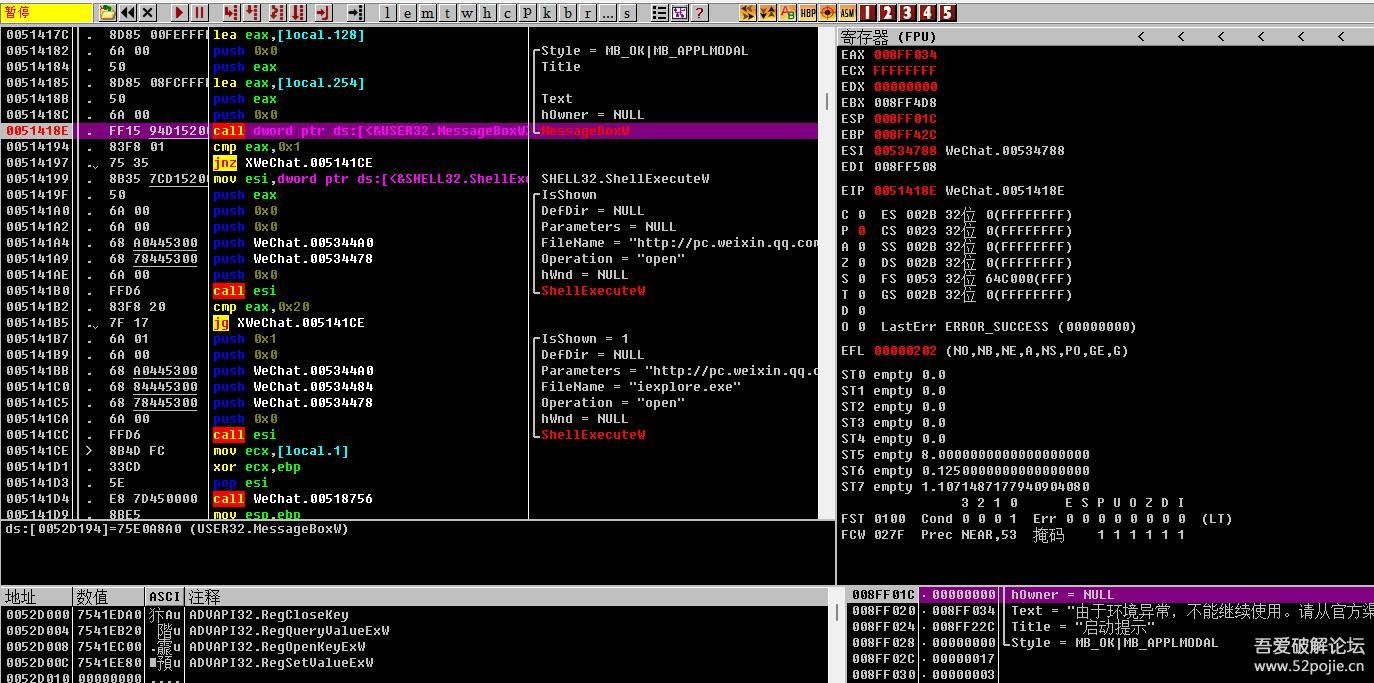Select the 'jg XWeChat.005141CE' instruction
The image size is (1374, 683).
coord(288,323)
